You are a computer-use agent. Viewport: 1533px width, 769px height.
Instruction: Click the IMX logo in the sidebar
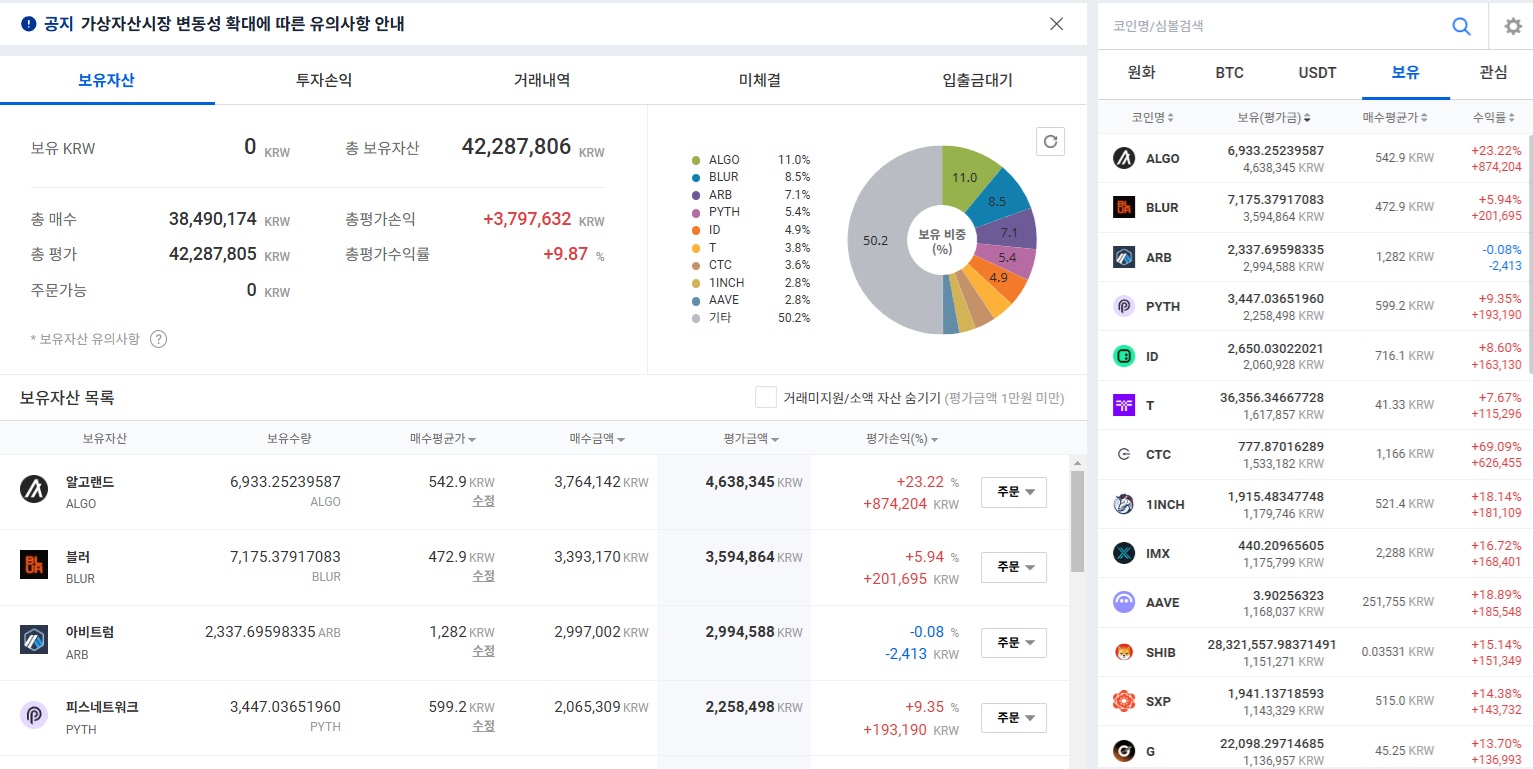point(1124,553)
